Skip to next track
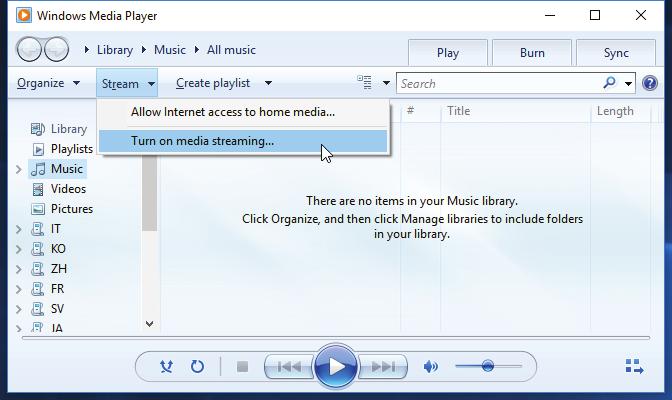The height and width of the screenshot is (400, 672). click(x=383, y=367)
